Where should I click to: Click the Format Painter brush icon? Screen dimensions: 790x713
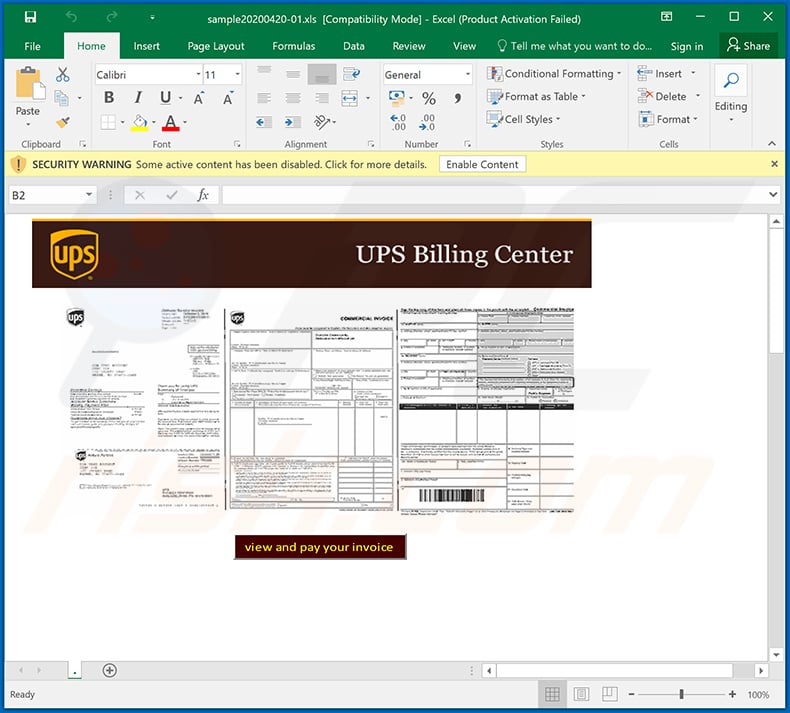pyautogui.click(x=63, y=122)
